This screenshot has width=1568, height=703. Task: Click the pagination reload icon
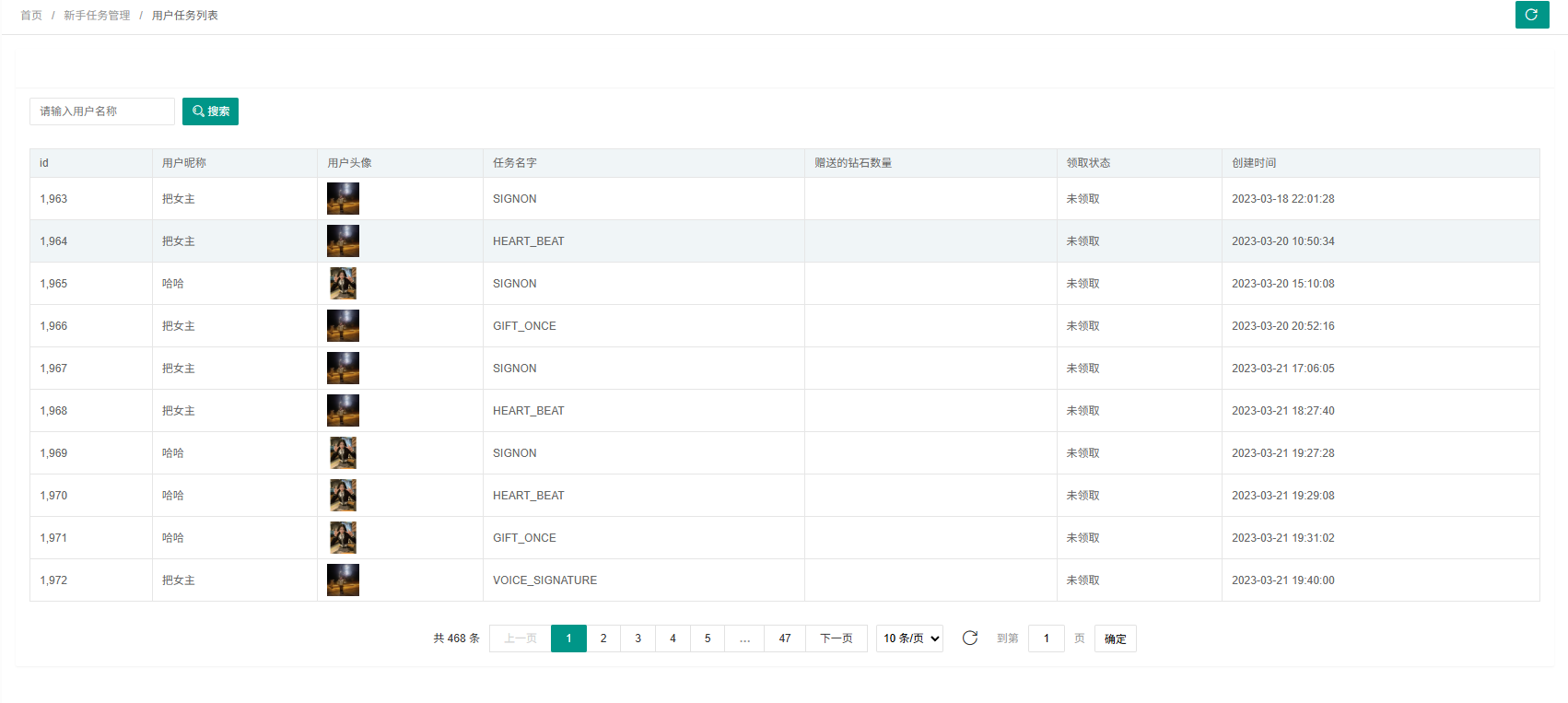tap(969, 638)
